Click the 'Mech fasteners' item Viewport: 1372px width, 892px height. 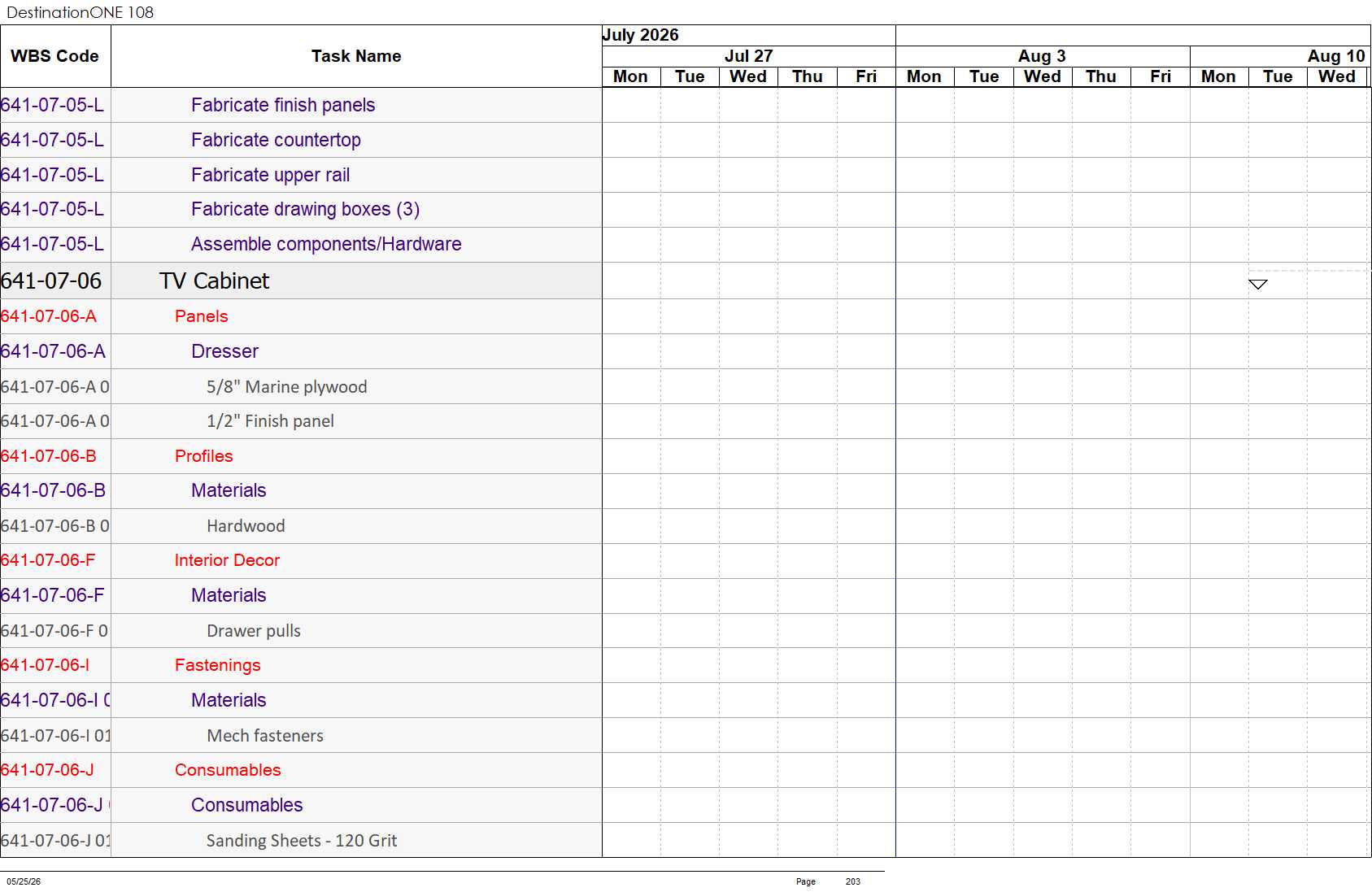point(264,736)
